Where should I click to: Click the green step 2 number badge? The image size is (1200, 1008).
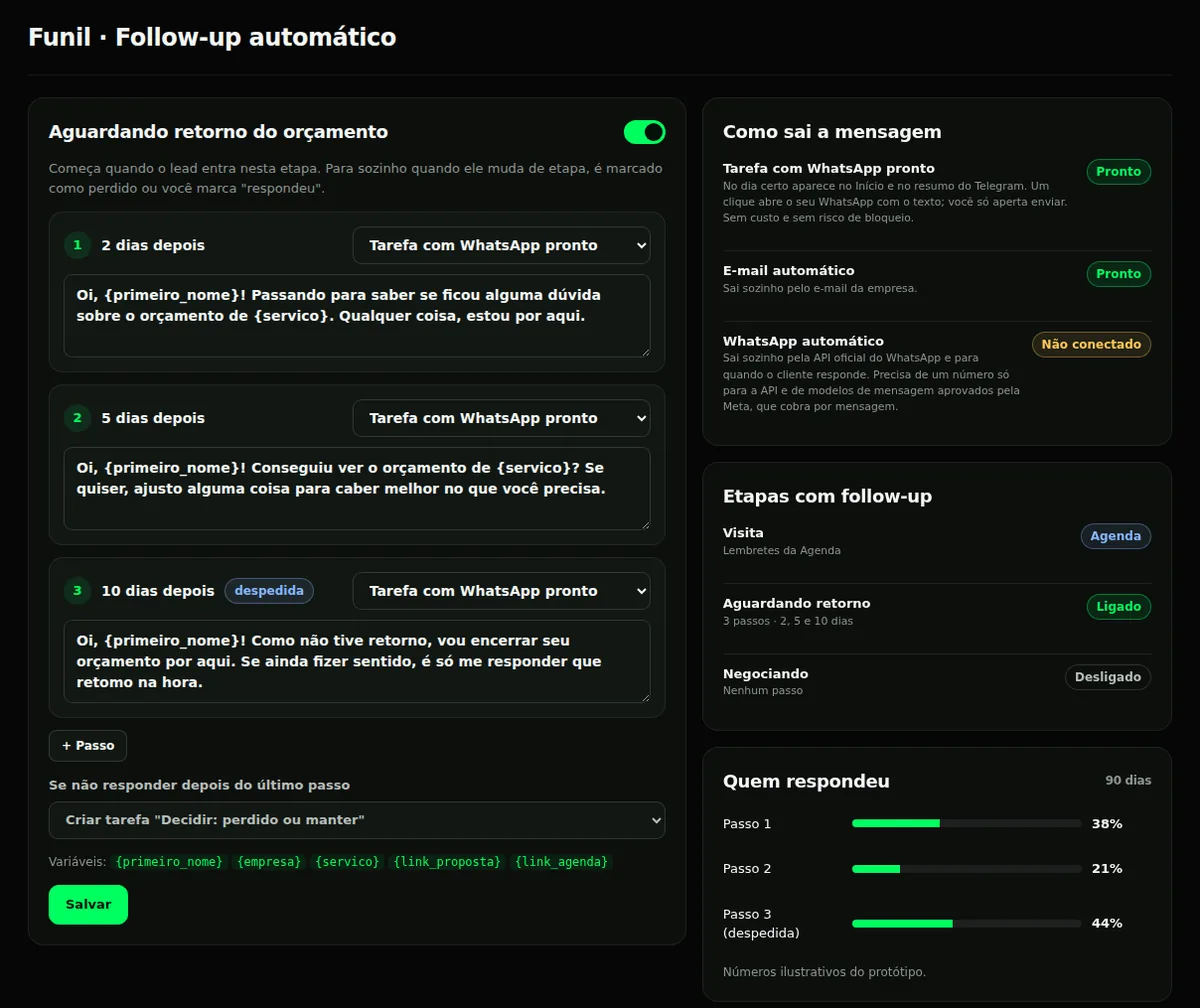(77, 418)
